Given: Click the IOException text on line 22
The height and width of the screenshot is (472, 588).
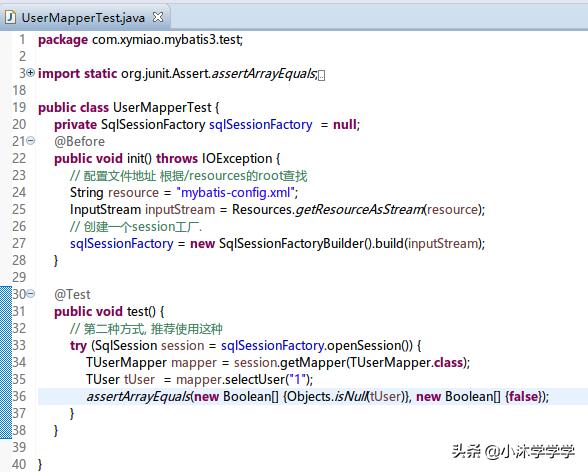Looking at the screenshot, I should [237, 159].
